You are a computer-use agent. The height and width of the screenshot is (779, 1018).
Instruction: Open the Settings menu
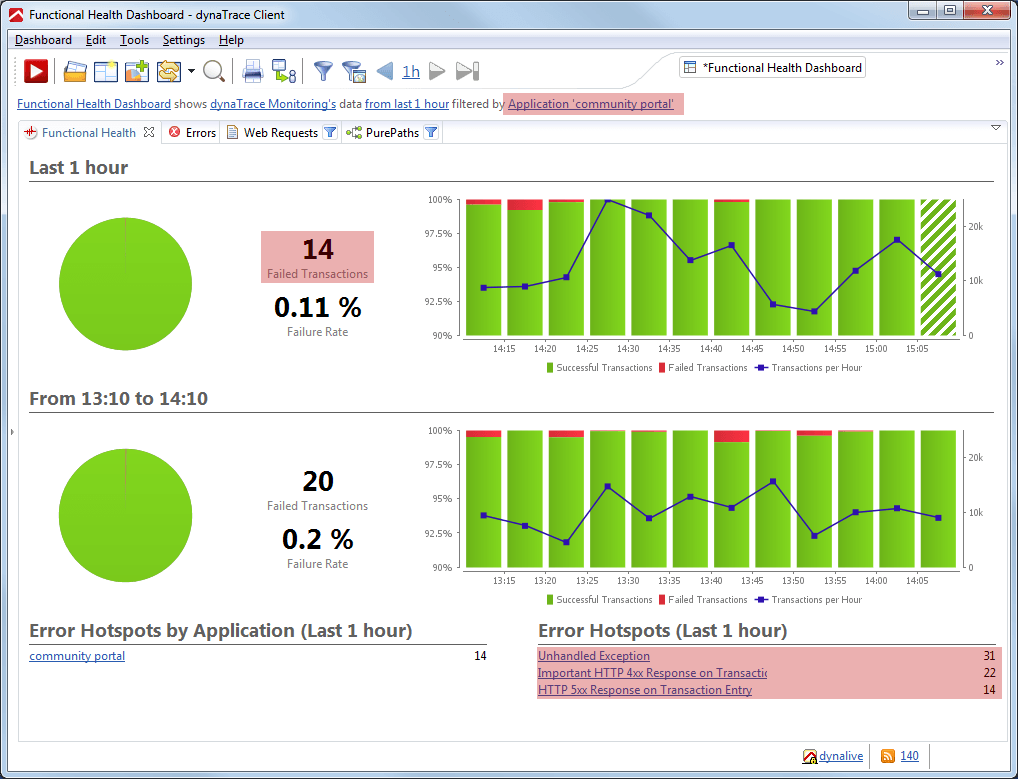pos(184,40)
